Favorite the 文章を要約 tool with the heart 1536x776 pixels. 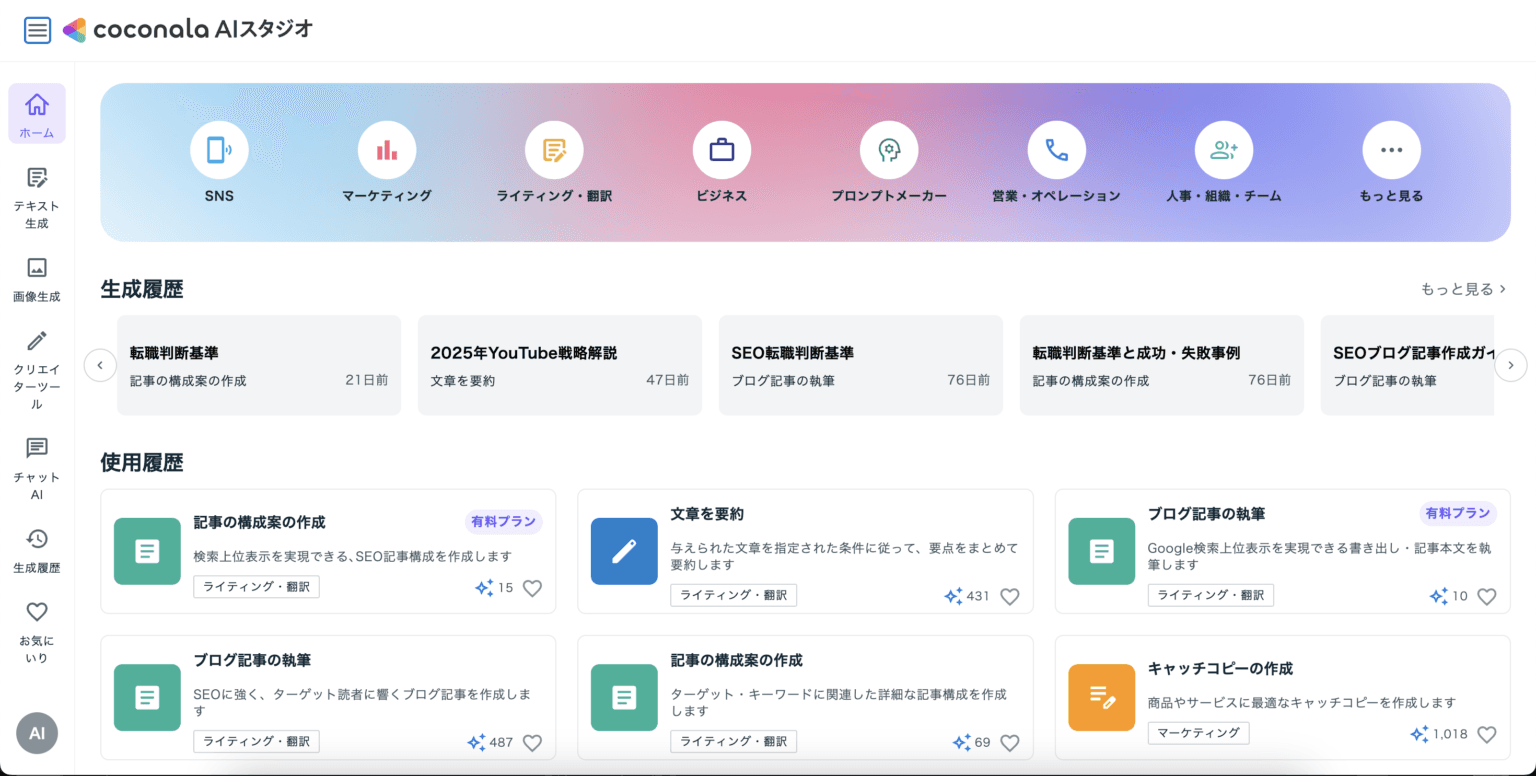[1010, 596]
